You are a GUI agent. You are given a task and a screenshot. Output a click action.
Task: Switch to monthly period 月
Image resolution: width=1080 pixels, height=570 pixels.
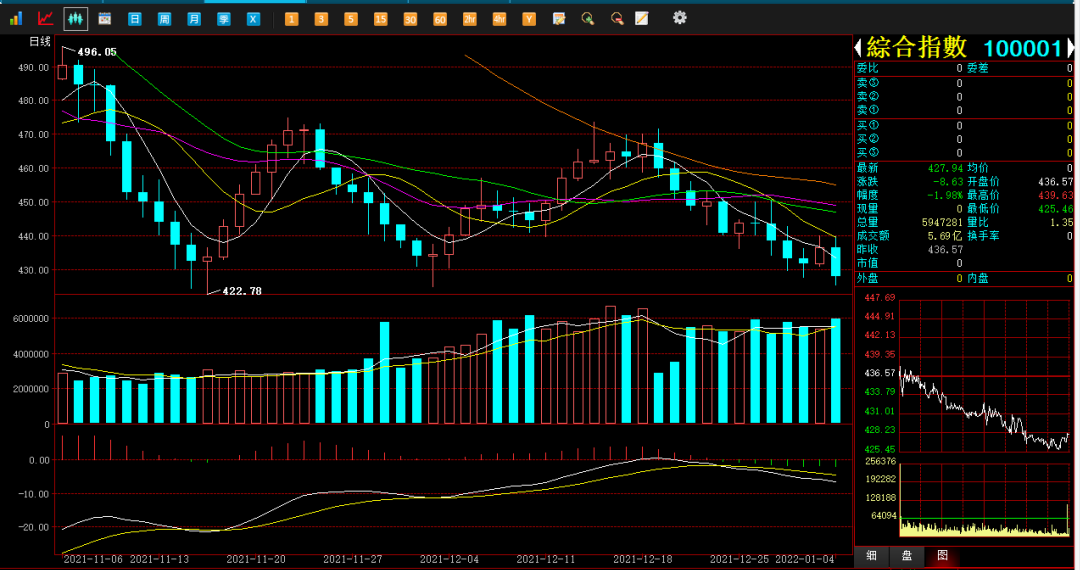[194, 19]
